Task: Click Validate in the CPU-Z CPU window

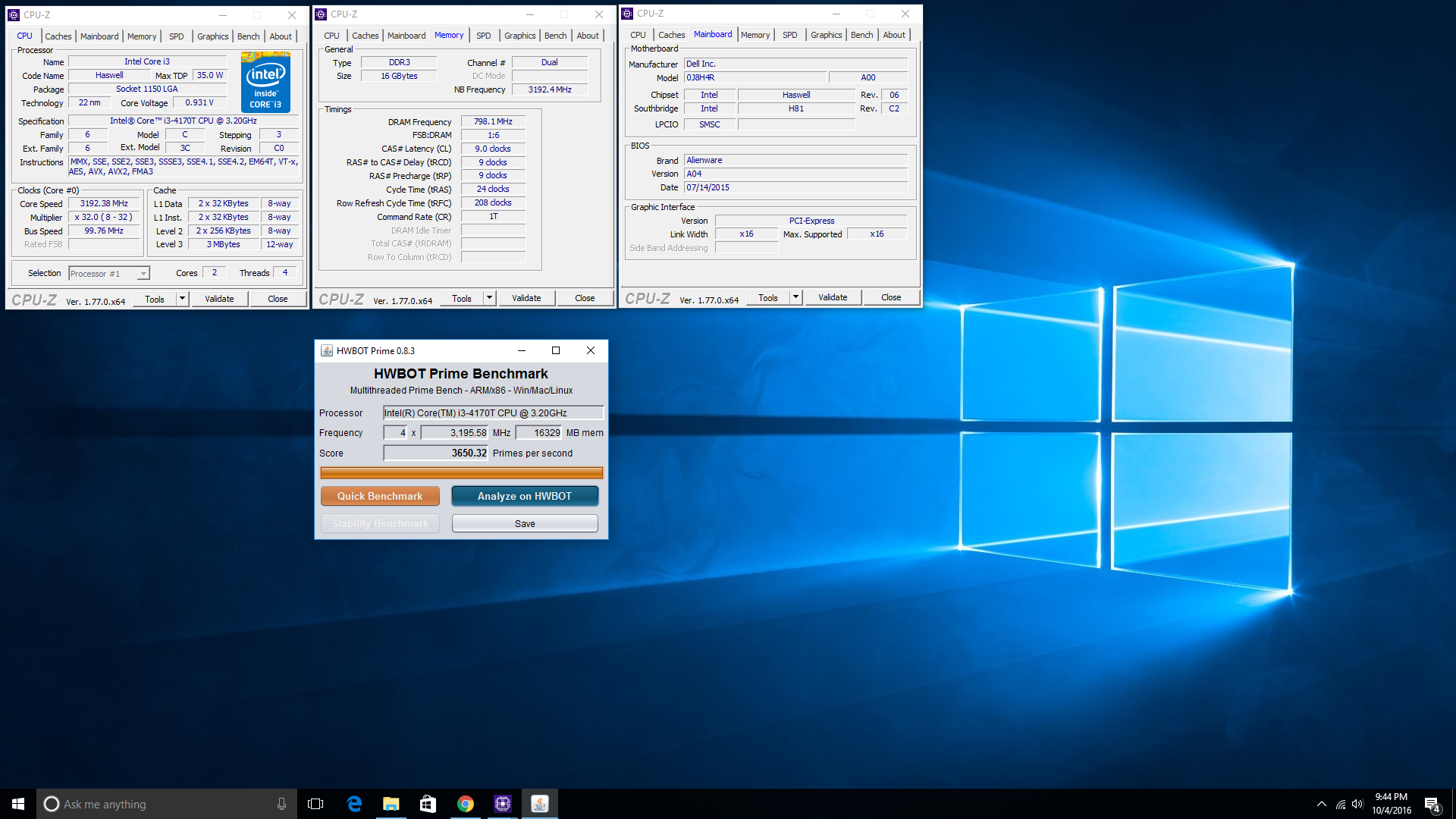Action: click(219, 299)
